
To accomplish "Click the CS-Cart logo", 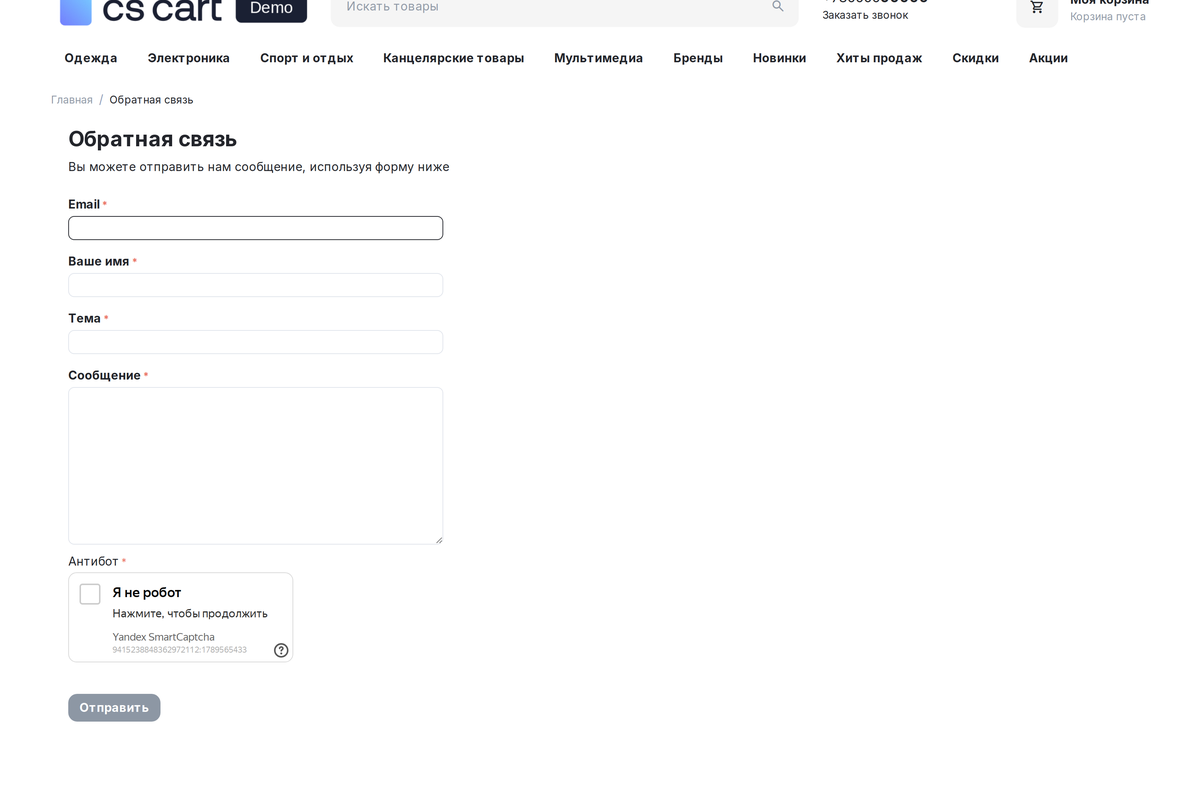I will coord(141,10).
